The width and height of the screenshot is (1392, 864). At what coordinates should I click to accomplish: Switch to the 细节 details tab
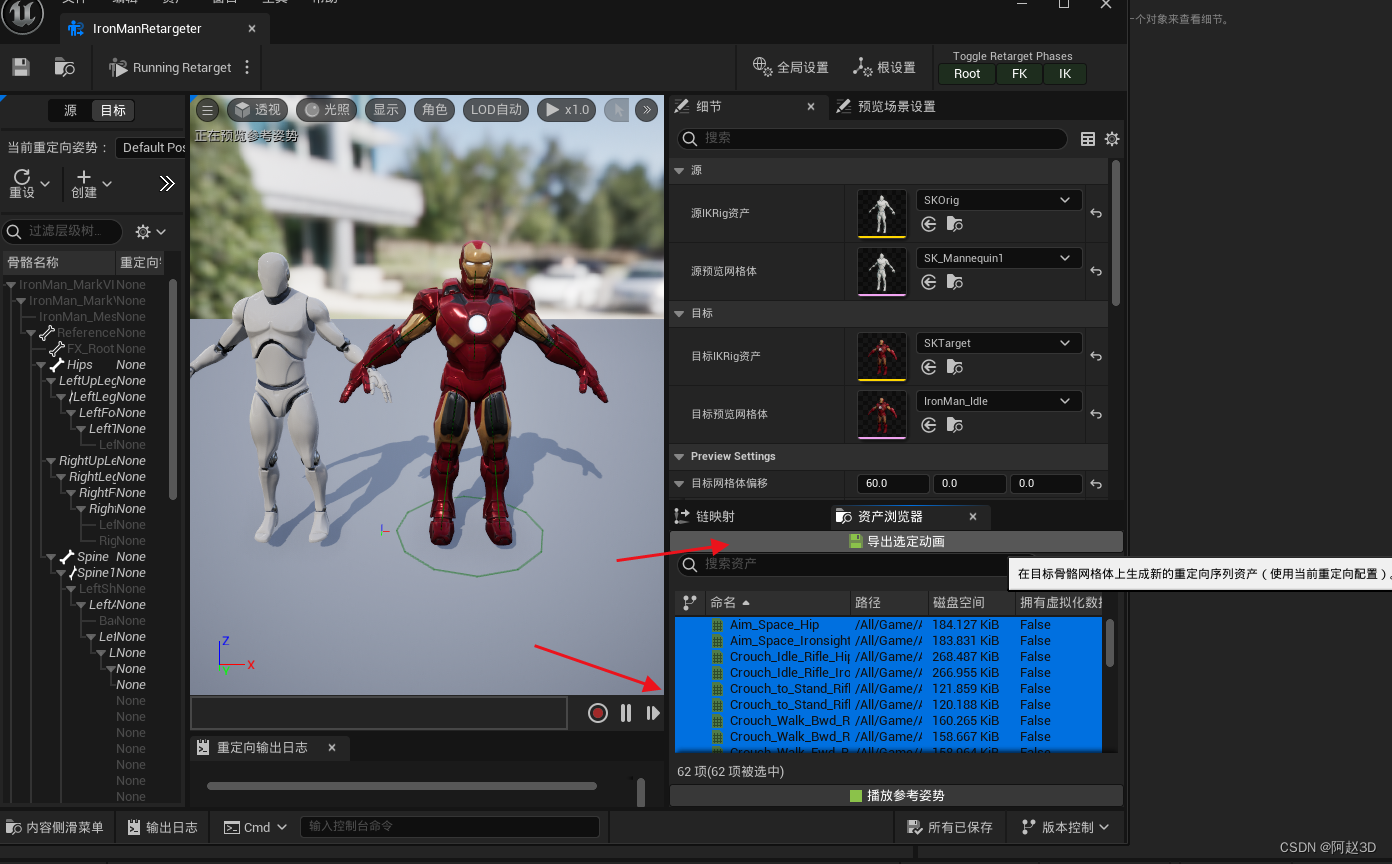click(x=709, y=106)
